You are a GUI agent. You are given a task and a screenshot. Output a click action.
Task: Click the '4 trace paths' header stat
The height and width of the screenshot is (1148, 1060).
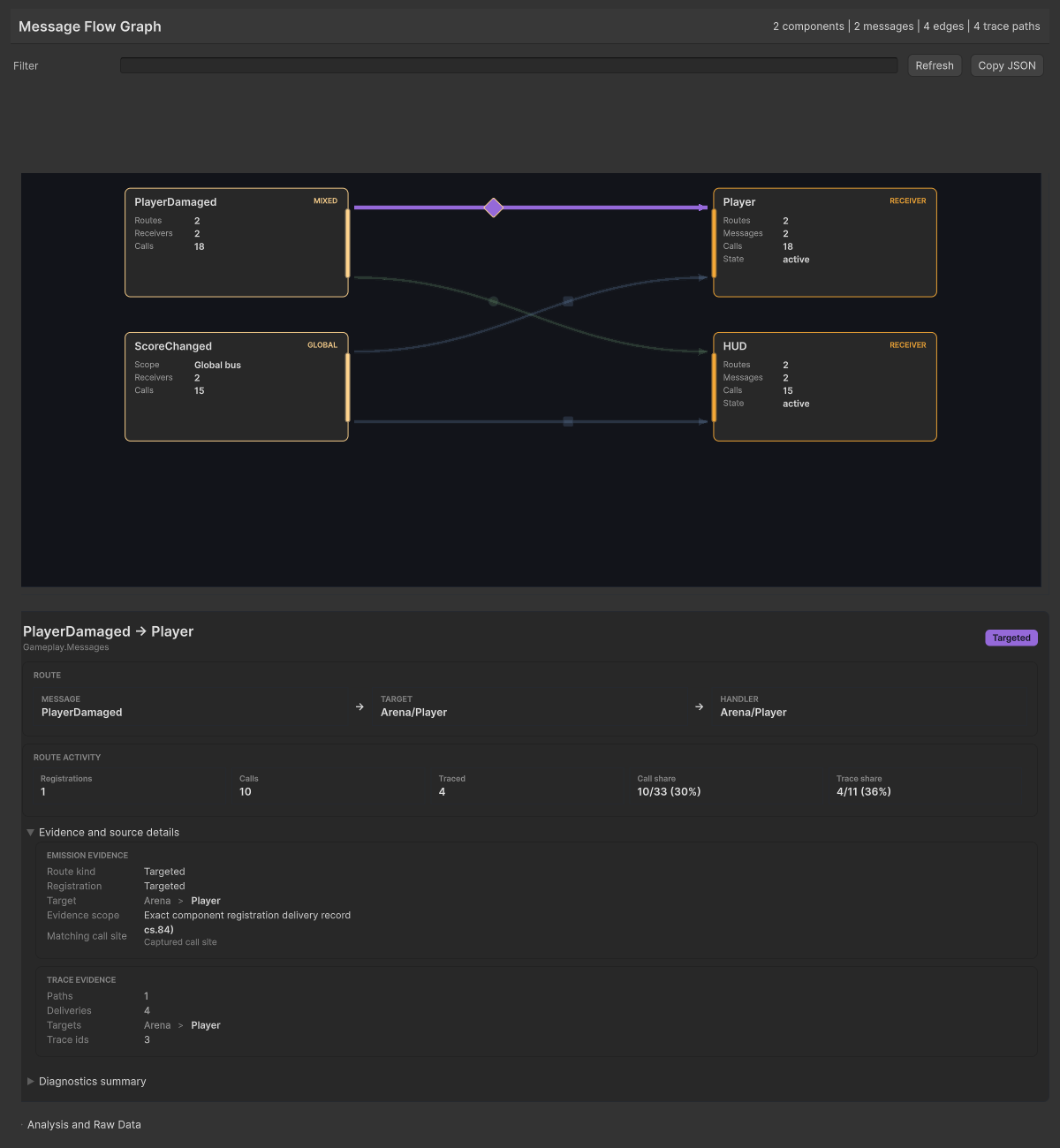pos(1007,26)
